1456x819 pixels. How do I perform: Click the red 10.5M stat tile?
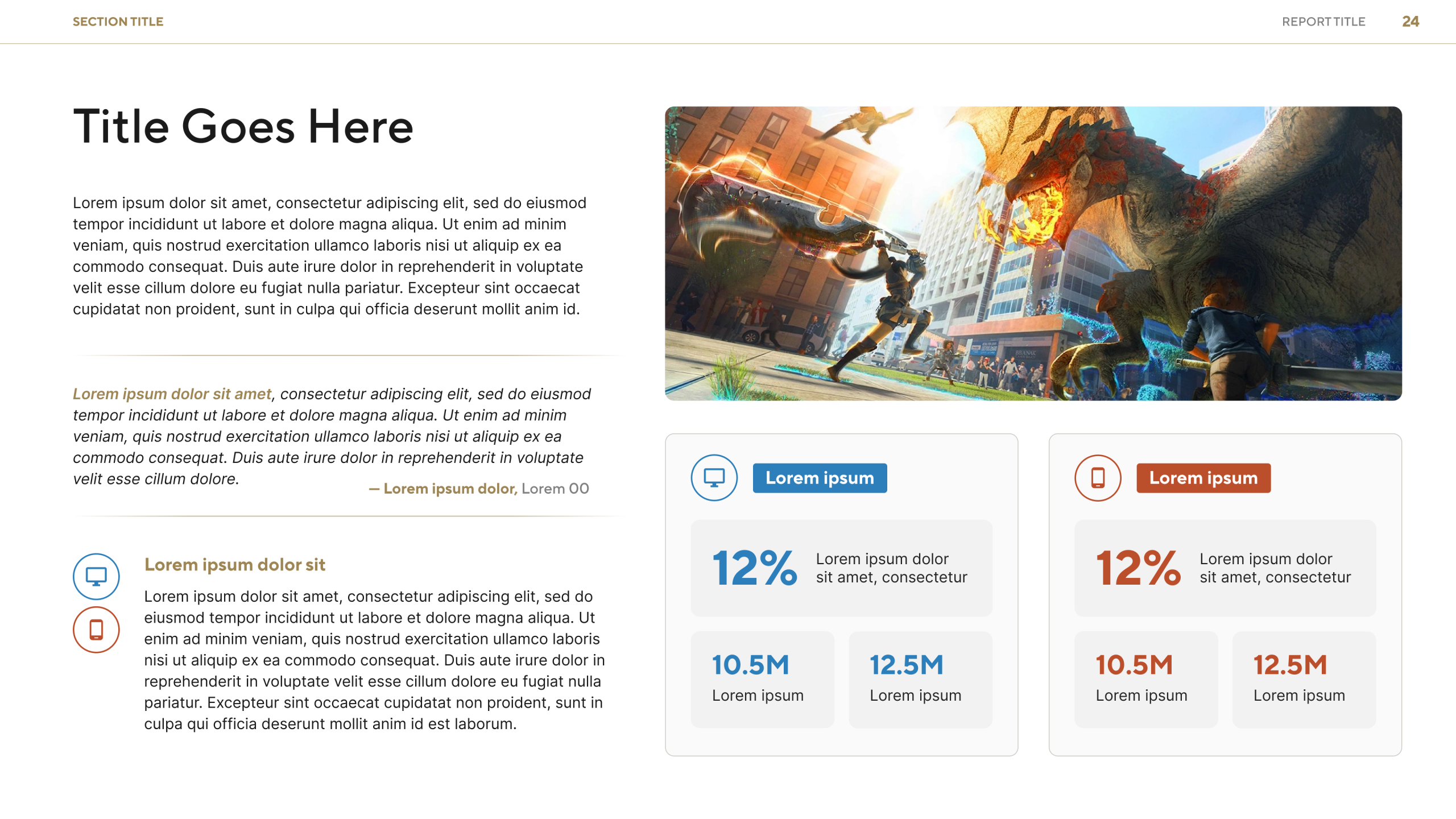coord(1145,679)
